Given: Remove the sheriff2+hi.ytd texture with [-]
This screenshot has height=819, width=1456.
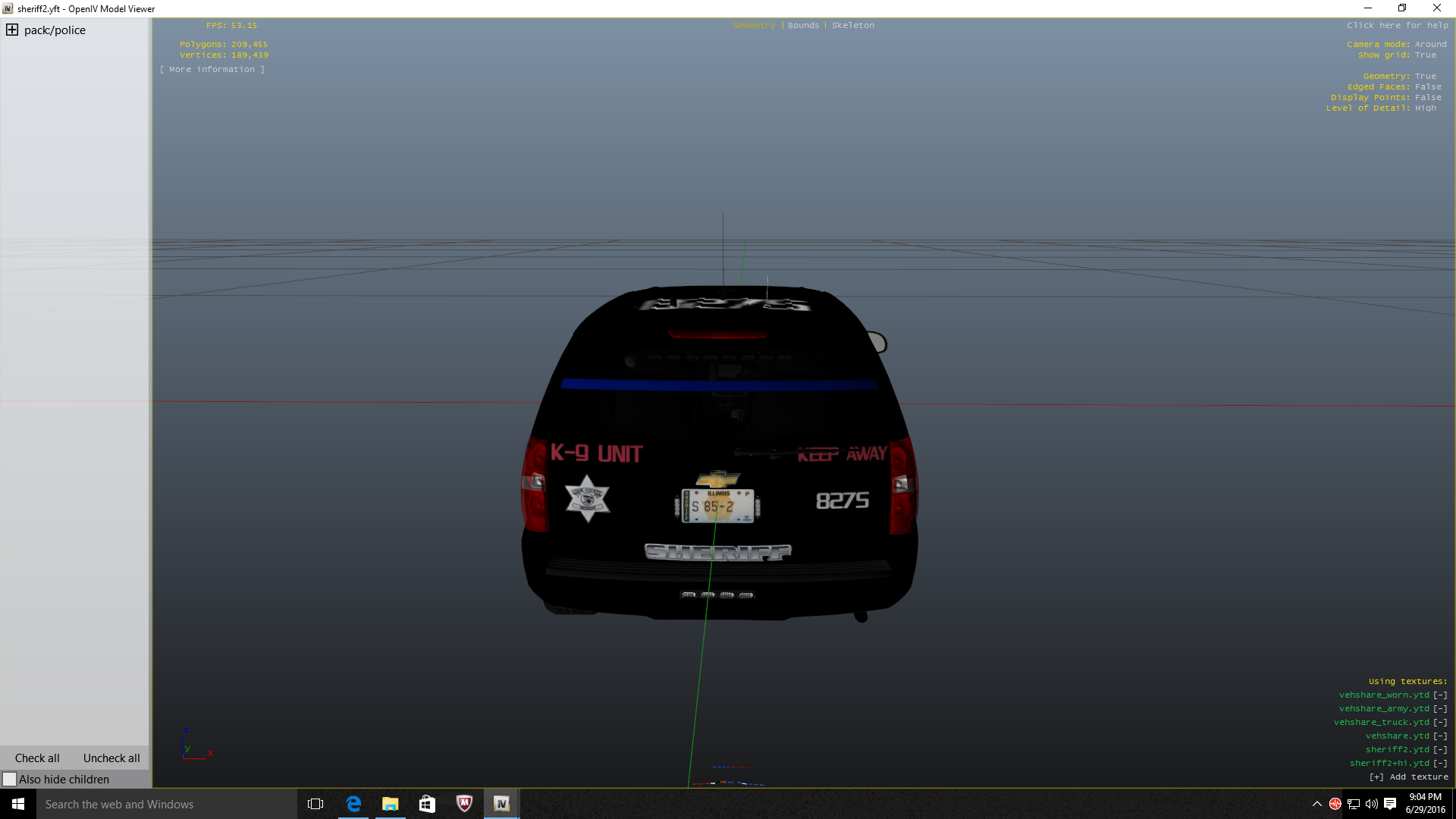Looking at the screenshot, I should [1440, 763].
